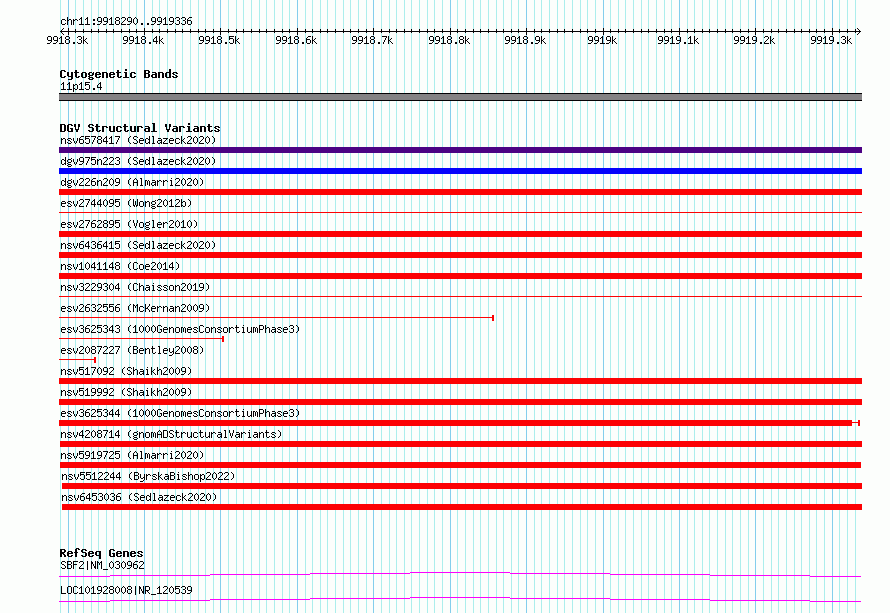Open variant nsv3229304 (Chaisson2019) label
890x613 pixels.
click(x=135, y=287)
